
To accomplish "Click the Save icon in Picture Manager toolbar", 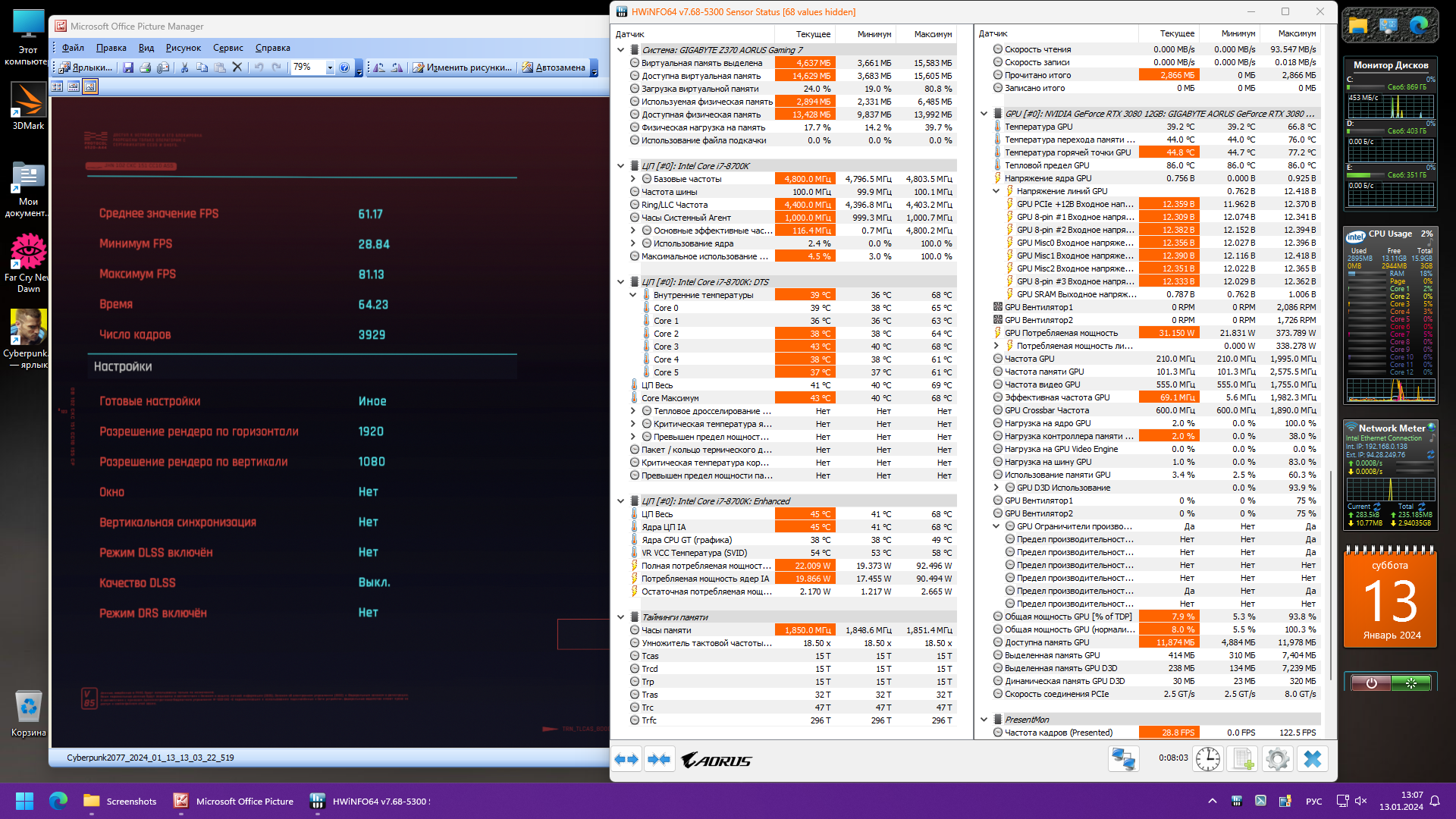I will tap(128, 67).
